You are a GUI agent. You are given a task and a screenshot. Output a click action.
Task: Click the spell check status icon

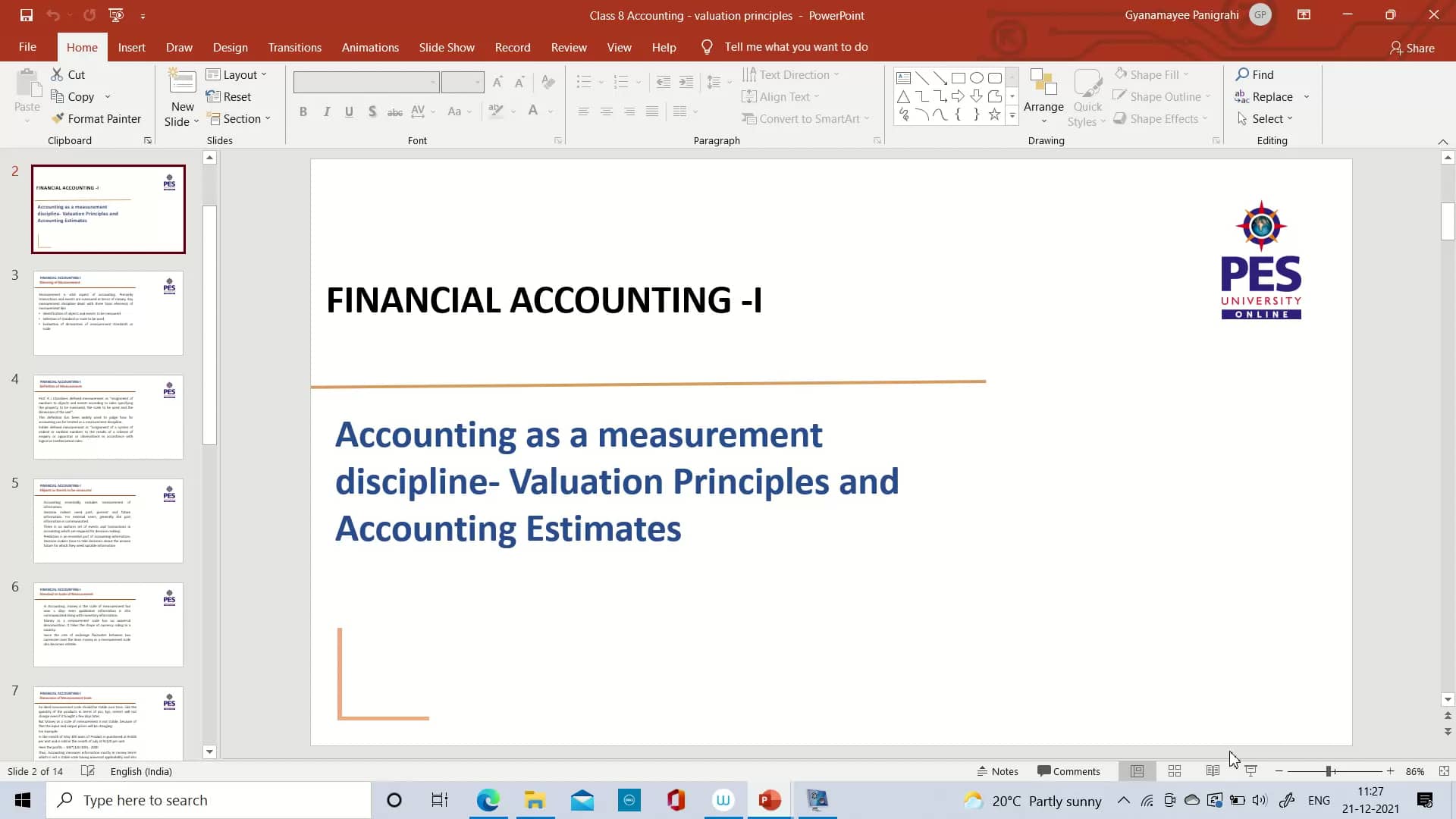pyautogui.click(x=88, y=771)
